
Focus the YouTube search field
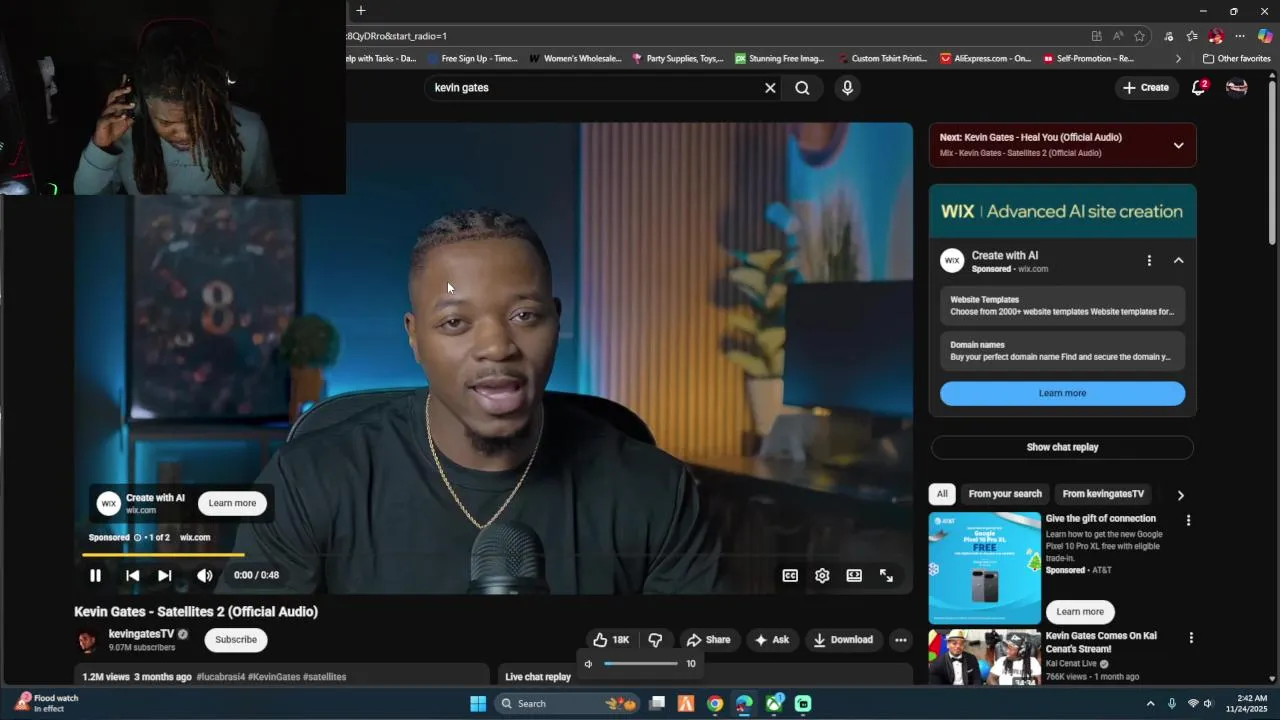(595, 88)
